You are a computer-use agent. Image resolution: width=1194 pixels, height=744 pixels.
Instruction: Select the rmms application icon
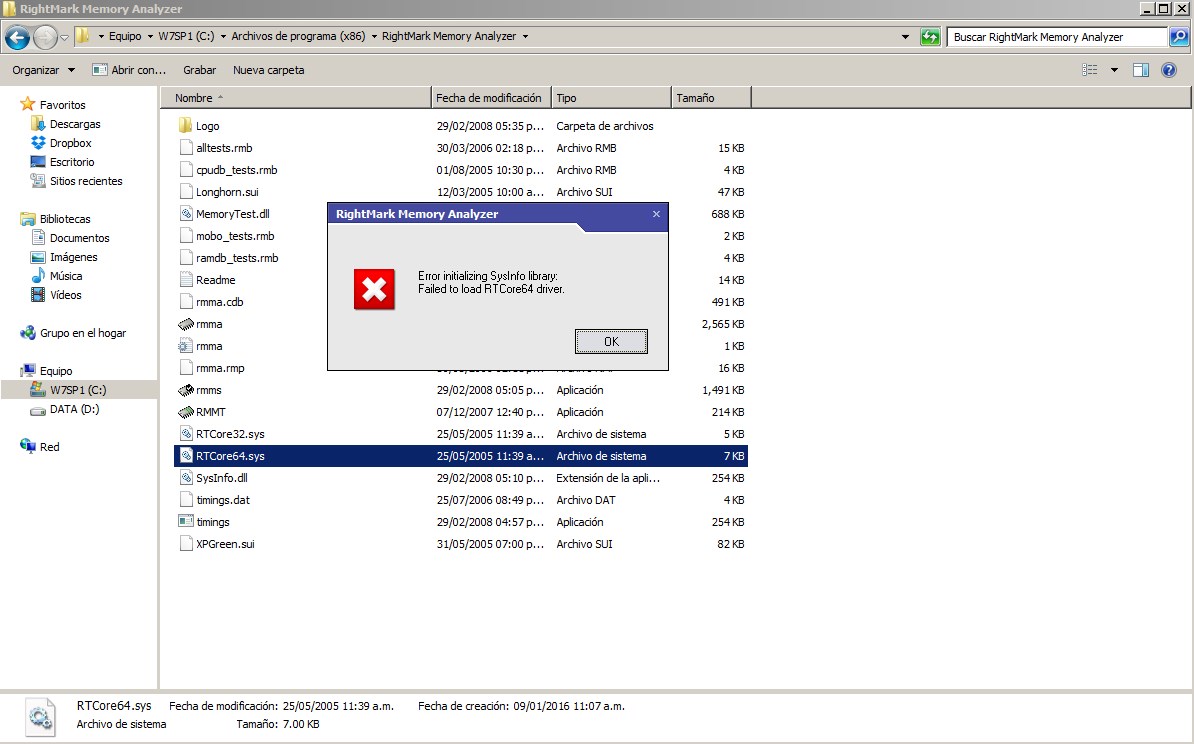pos(185,390)
